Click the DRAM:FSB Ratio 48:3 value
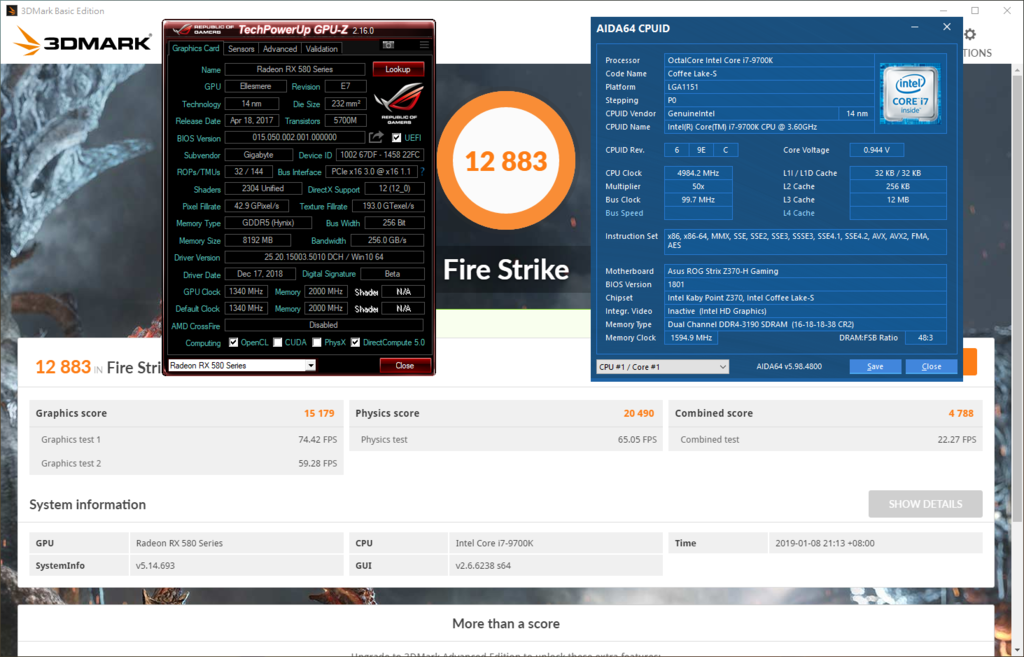Screen dimensions: 1024x657 pyautogui.click(x=925, y=338)
